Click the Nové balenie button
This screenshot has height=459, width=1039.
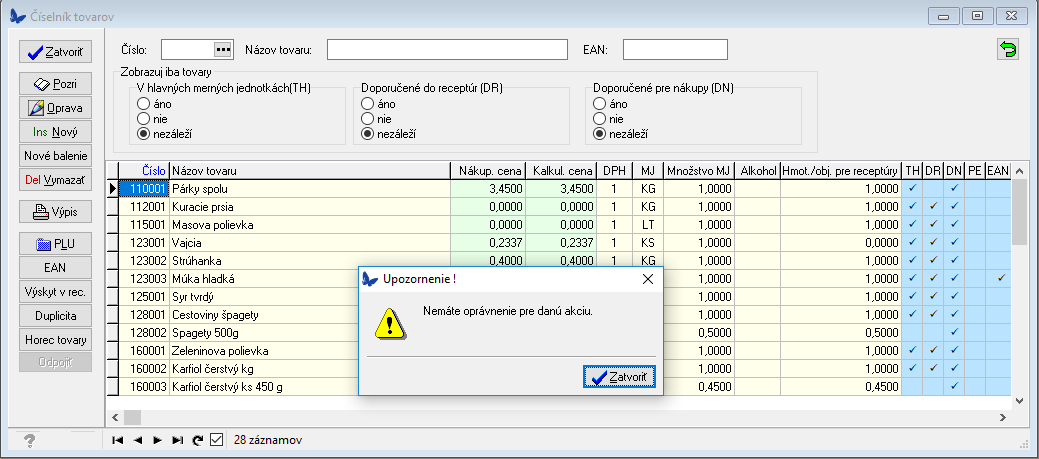pyautogui.click(x=56, y=156)
